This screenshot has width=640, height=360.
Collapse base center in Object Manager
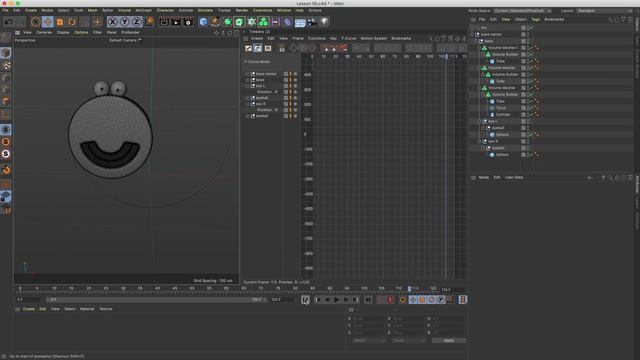point(472,34)
